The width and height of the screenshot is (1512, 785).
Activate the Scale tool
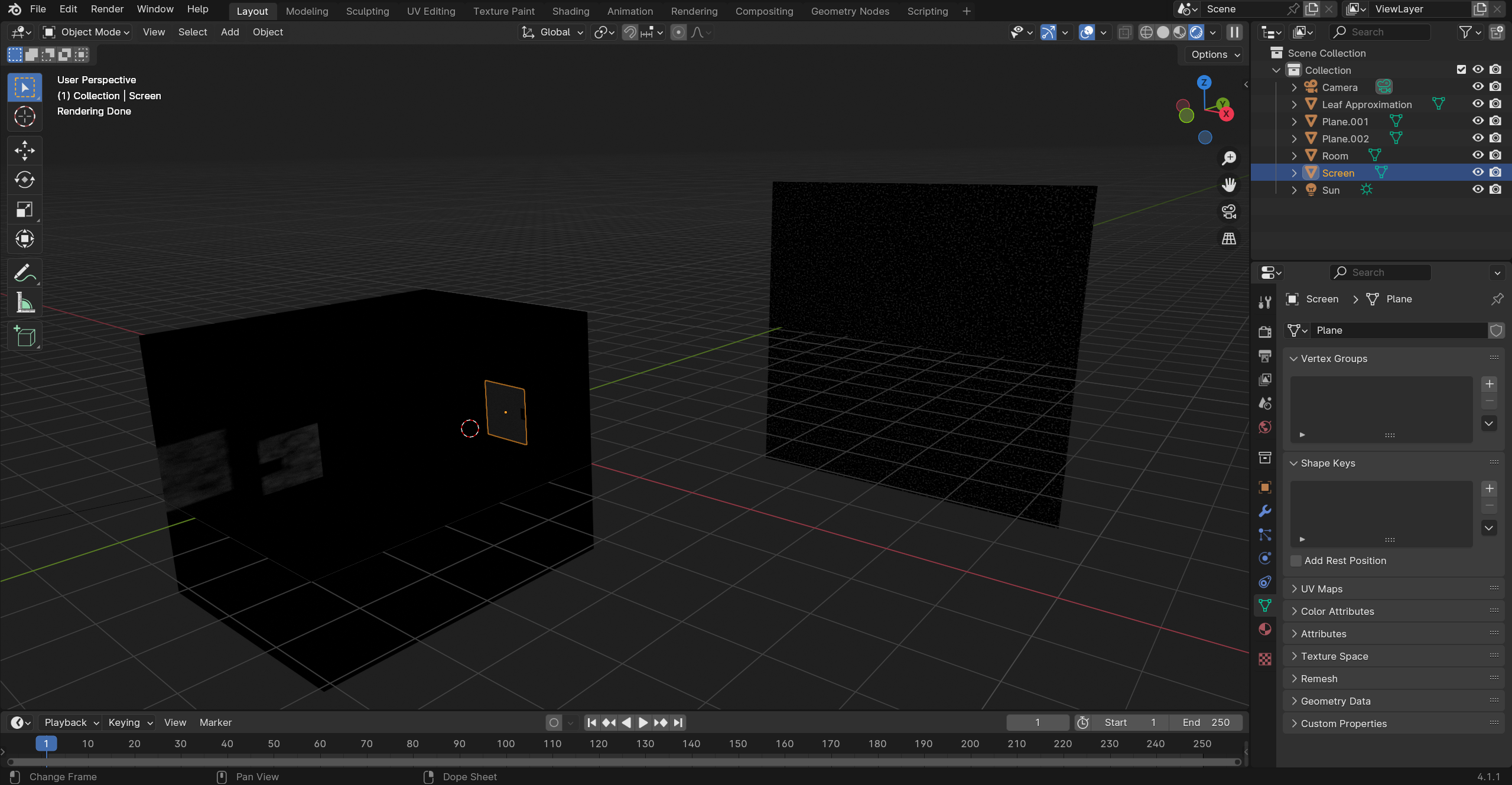(24, 209)
